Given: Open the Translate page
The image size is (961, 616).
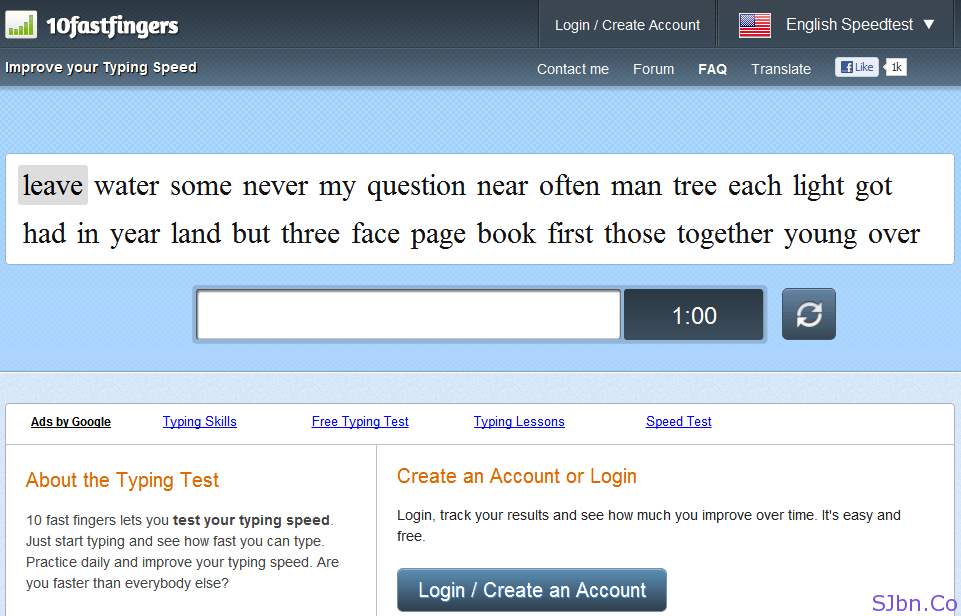Looking at the screenshot, I should (781, 69).
